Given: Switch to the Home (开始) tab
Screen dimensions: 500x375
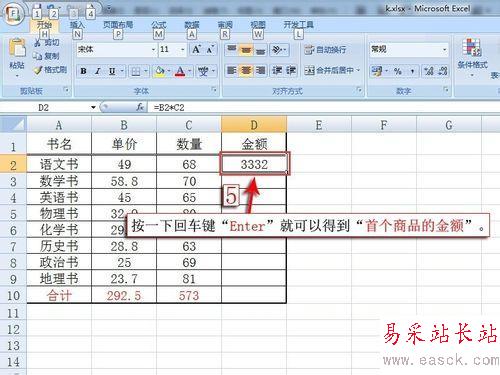Looking at the screenshot, I should [x=44, y=25].
